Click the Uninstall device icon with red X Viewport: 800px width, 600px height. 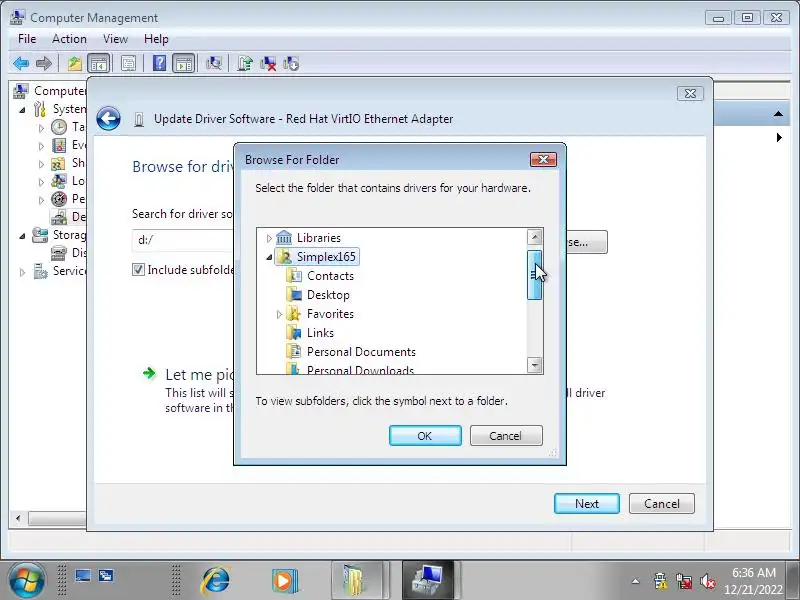(268, 64)
